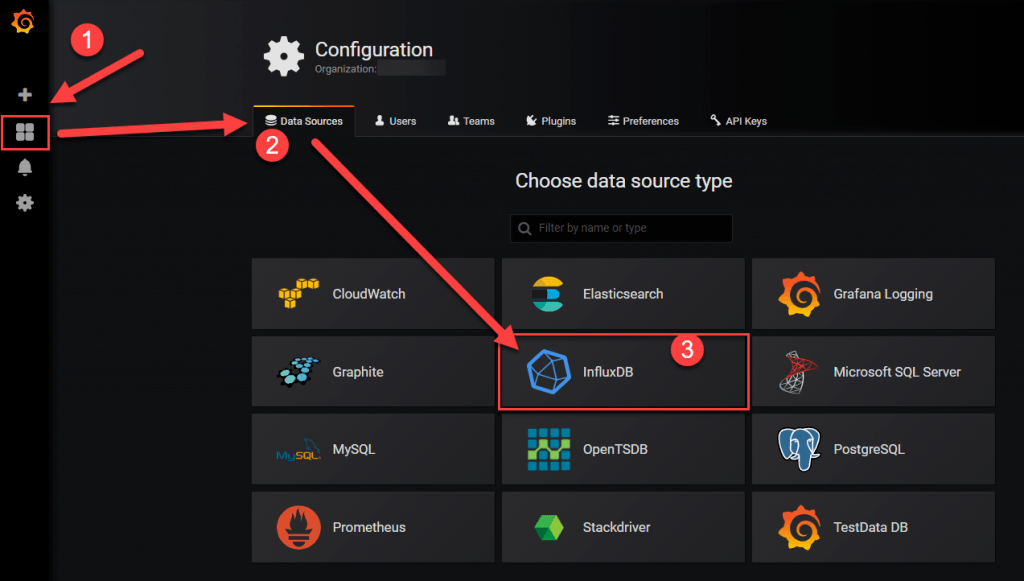
Task: Open the API Keys tab
Action: click(739, 121)
